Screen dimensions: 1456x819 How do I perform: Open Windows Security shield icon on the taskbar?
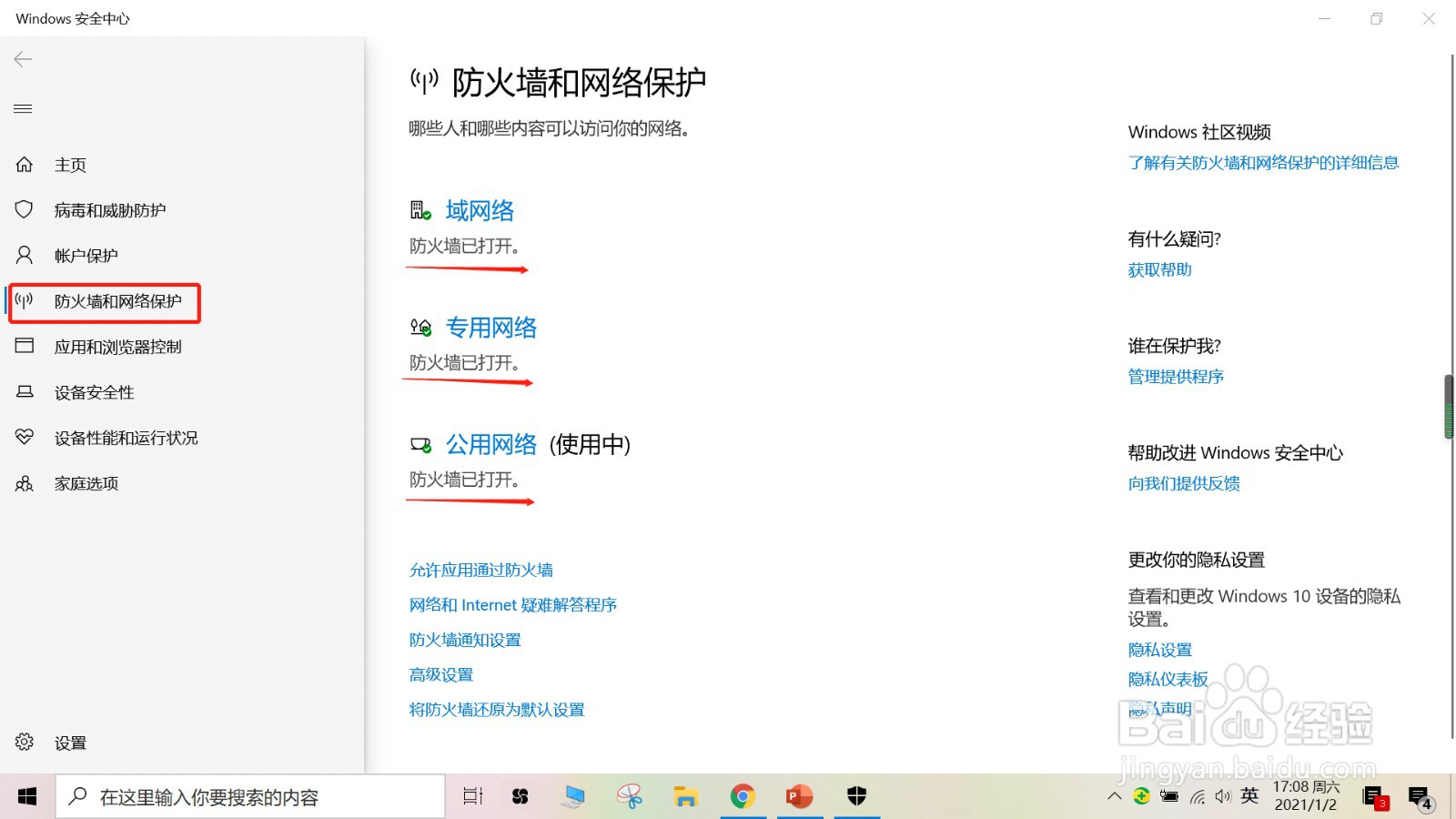(855, 795)
